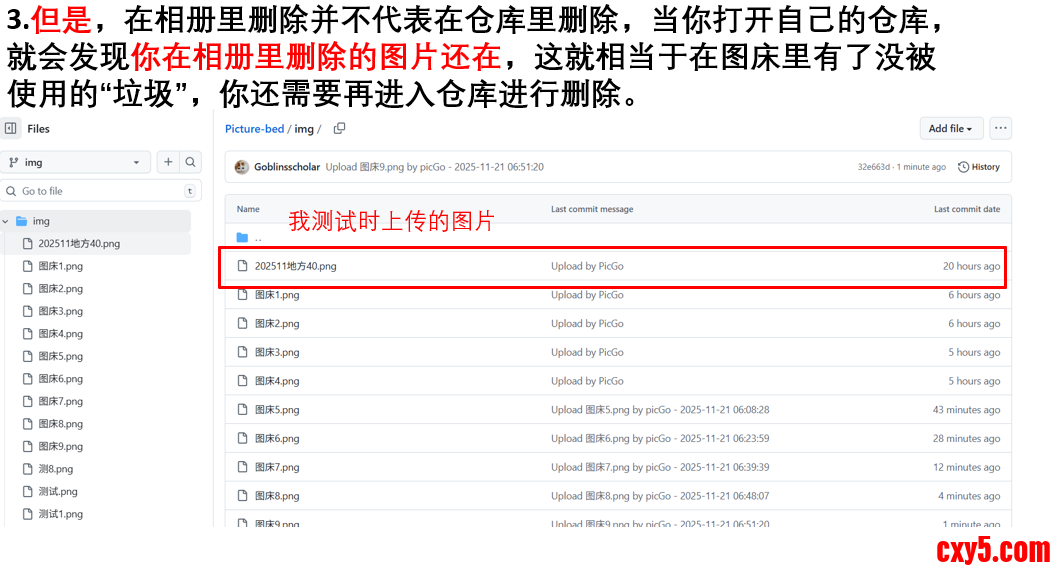Viewport: 1055px width, 570px height.
Task: Open 图床1.png in file list
Action: pos(277,295)
